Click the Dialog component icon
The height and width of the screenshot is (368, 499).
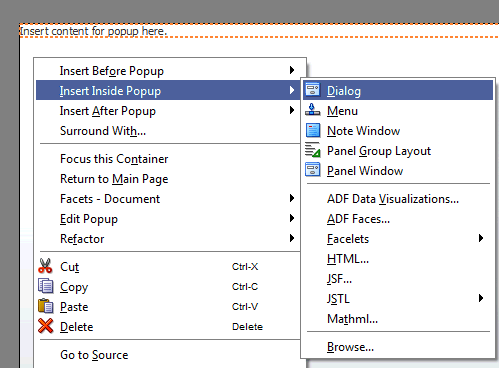pos(313,90)
